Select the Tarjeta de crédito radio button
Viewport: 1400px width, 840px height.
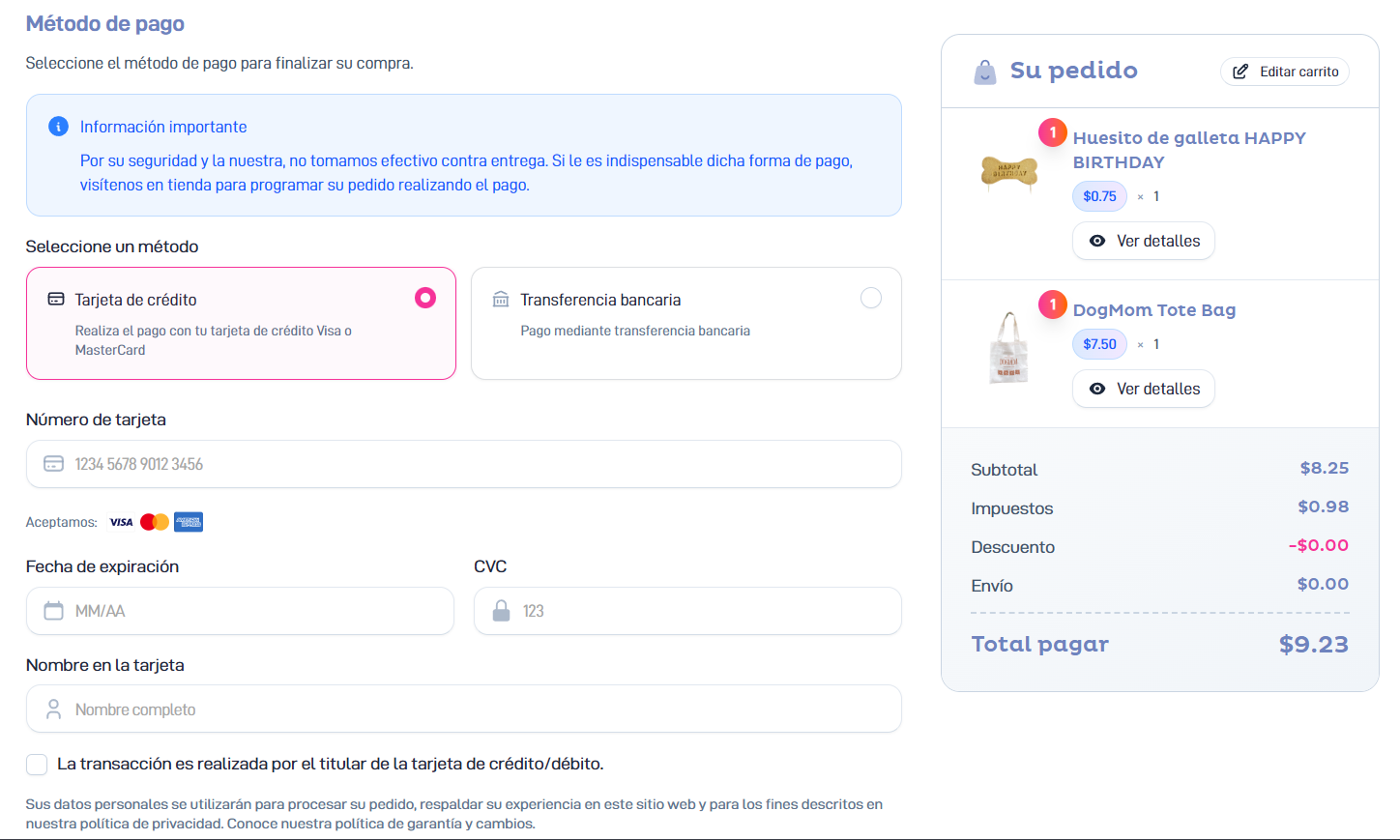425,298
